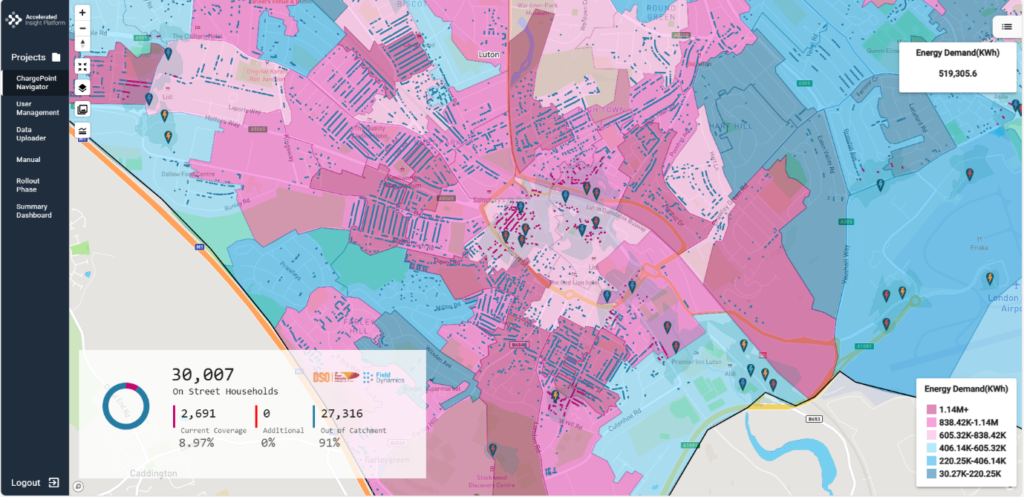
Task: Open Rollout Phase
Action: click(x=27, y=185)
